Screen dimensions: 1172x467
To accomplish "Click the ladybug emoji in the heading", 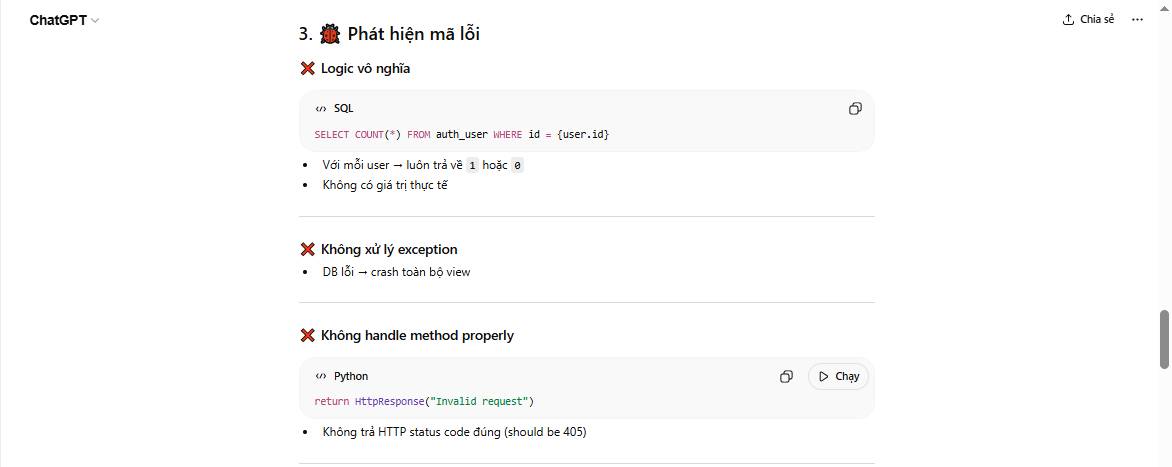I will [x=330, y=34].
